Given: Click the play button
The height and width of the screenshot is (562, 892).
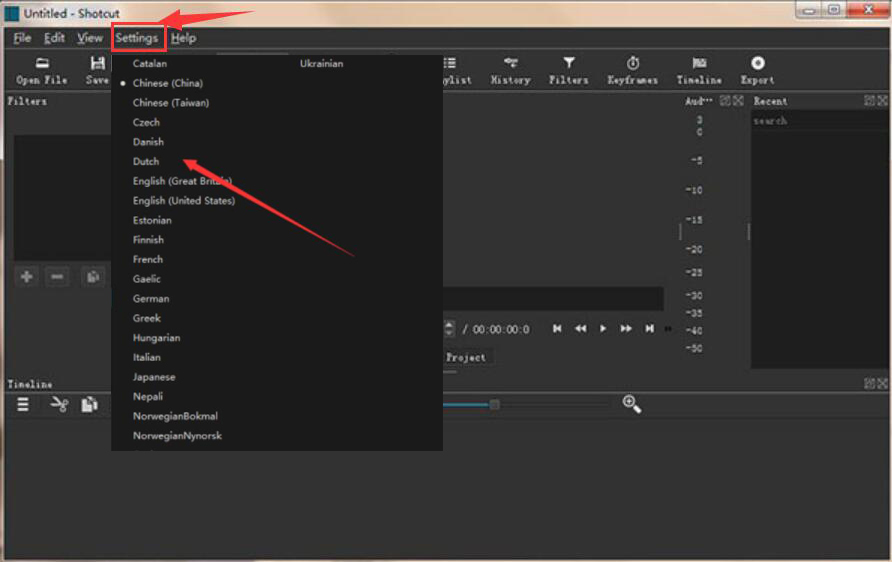Looking at the screenshot, I should (x=603, y=329).
